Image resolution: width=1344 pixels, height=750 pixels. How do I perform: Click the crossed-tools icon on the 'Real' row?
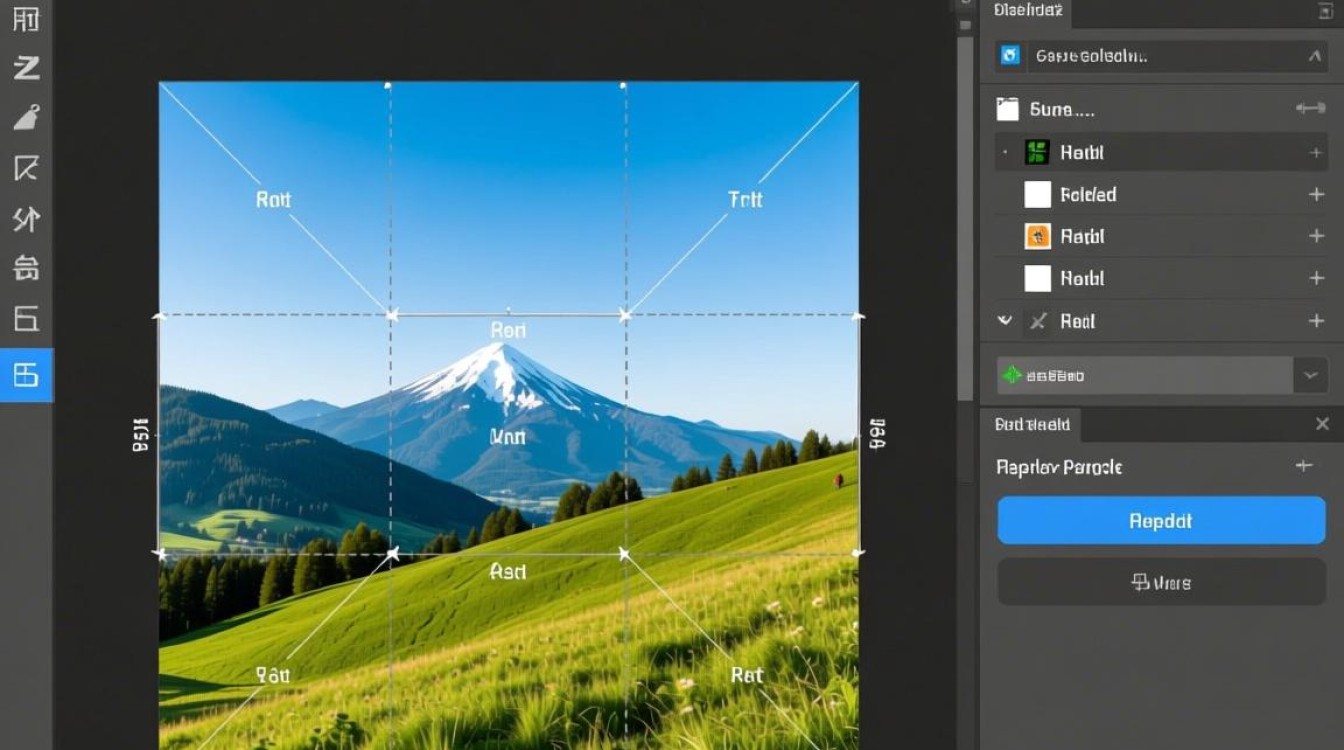(1038, 321)
